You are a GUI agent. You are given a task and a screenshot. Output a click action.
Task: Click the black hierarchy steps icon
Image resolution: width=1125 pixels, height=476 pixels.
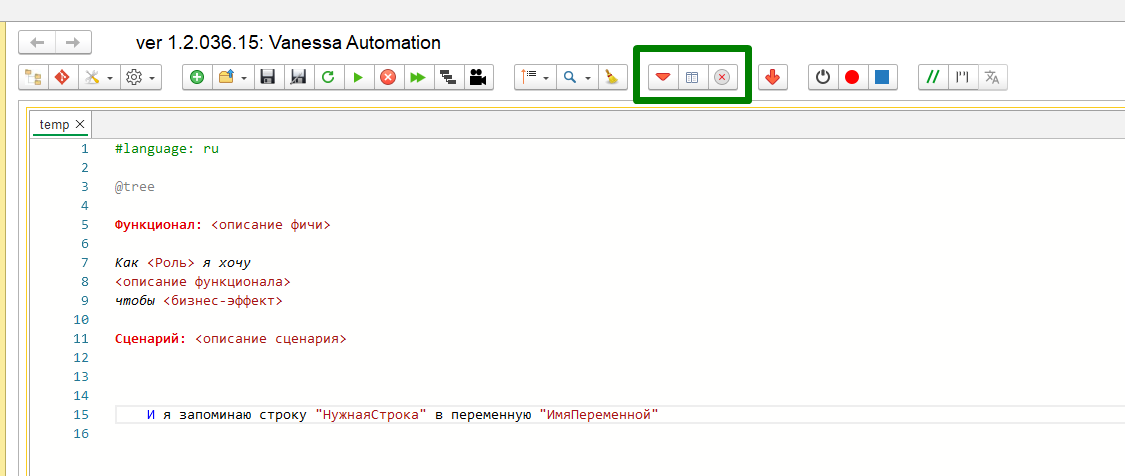[x=448, y=78]
